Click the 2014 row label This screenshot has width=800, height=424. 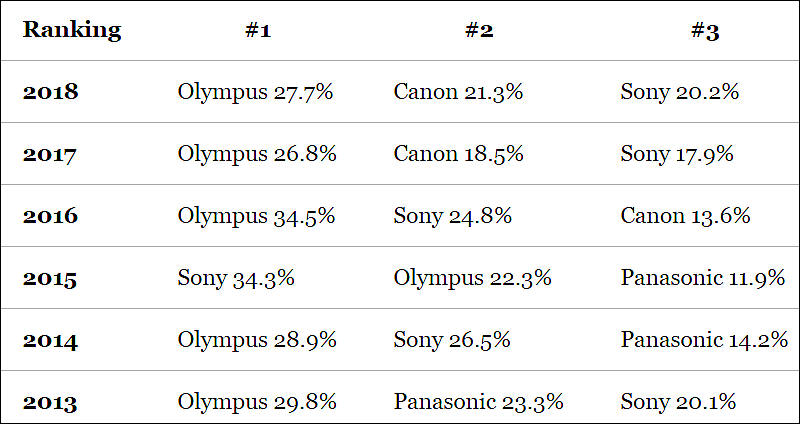51,340
